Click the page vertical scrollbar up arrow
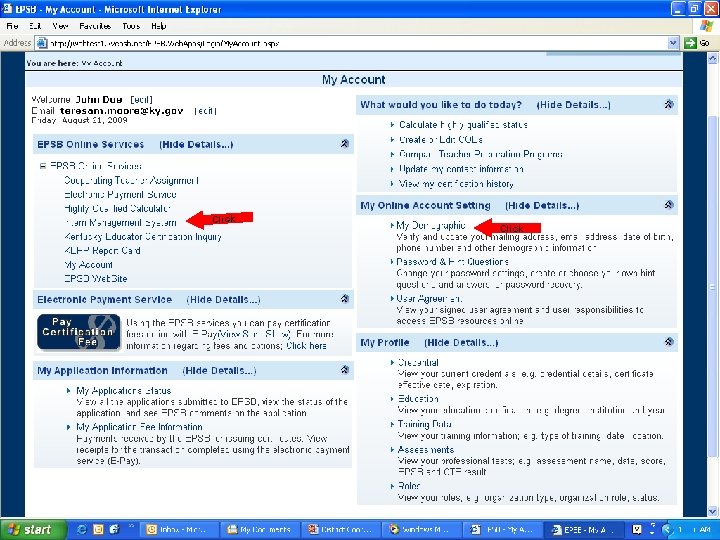The width and height of the screenshot is (720, 540). point(712,58)
